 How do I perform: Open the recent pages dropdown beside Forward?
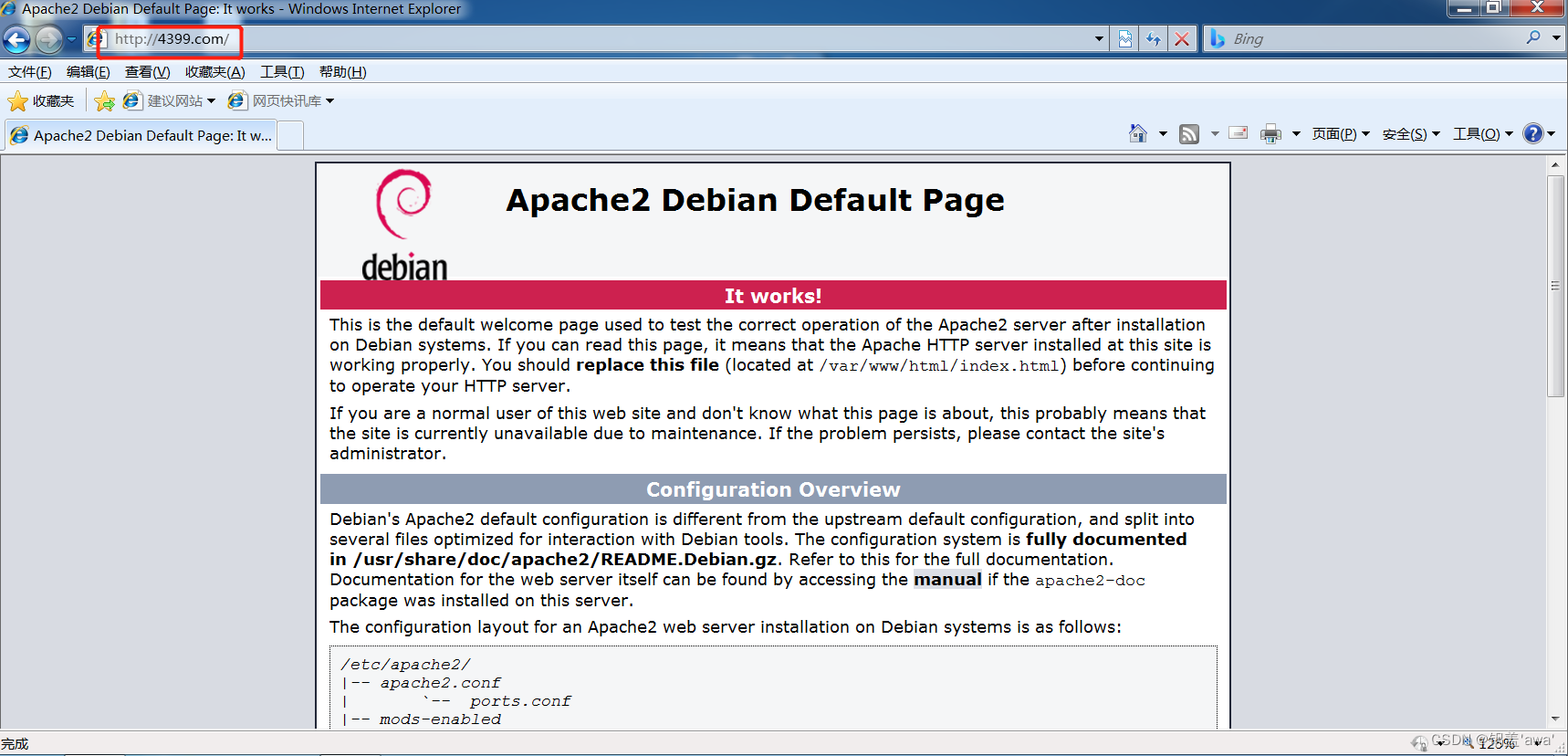click(71, 39)
